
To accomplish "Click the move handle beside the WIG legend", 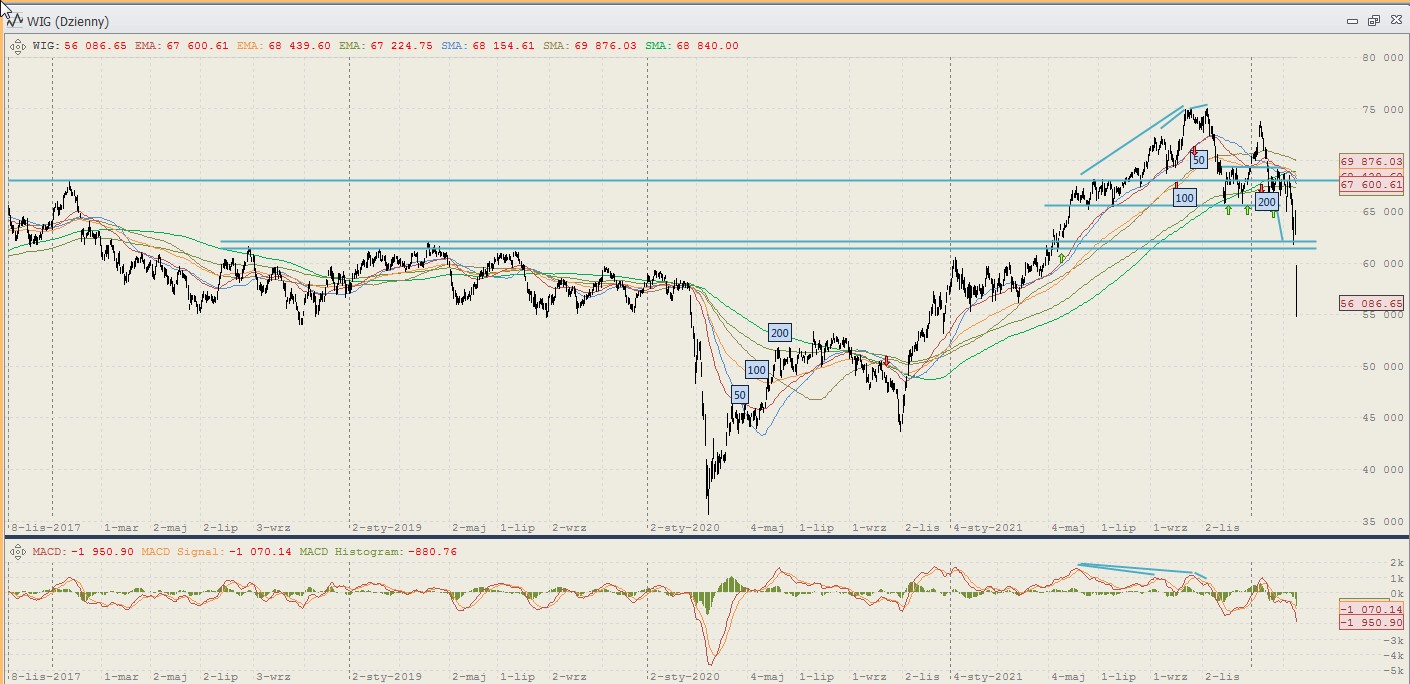I will tap(17, 46).
